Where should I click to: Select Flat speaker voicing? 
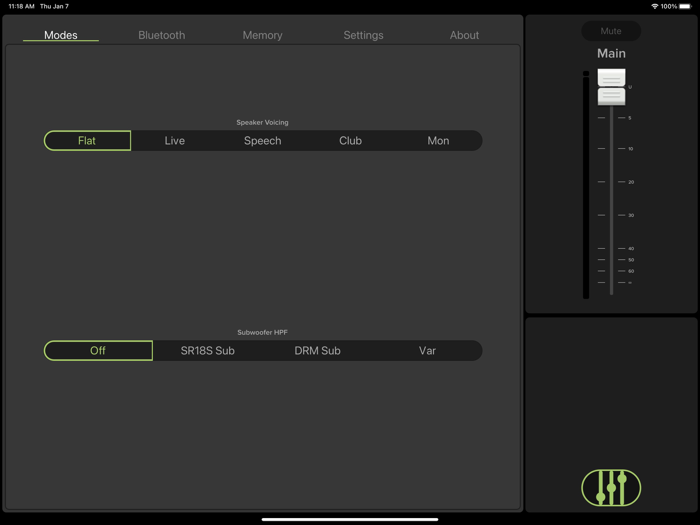pyautogui.click(x=87, y=141)
